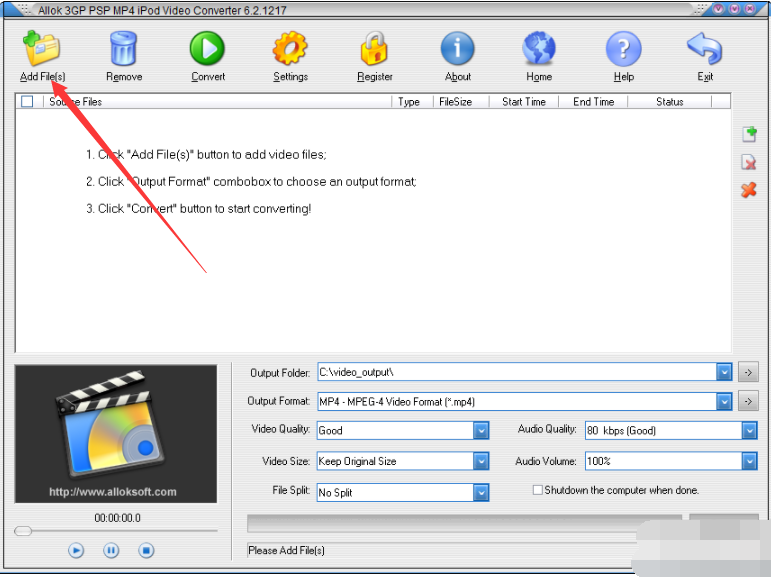Click the End Time column header
The image size is (771, 577).
coord(593,101)
